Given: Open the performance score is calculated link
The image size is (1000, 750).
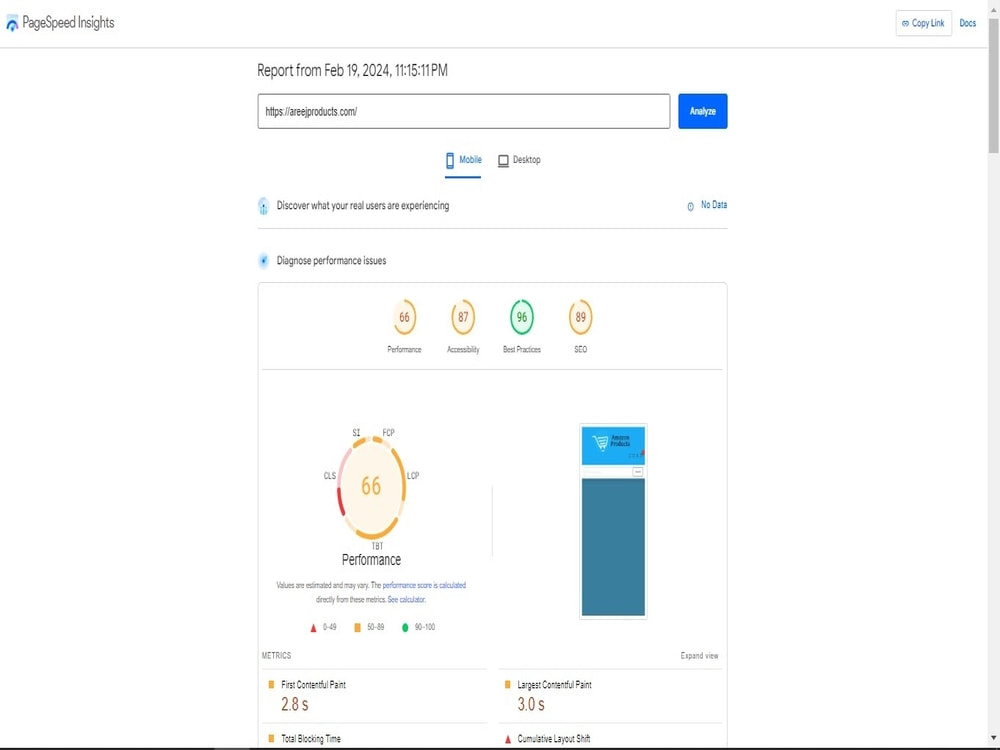Looking at the screenshot, I should pyautogui.click(x=424, y=585).
